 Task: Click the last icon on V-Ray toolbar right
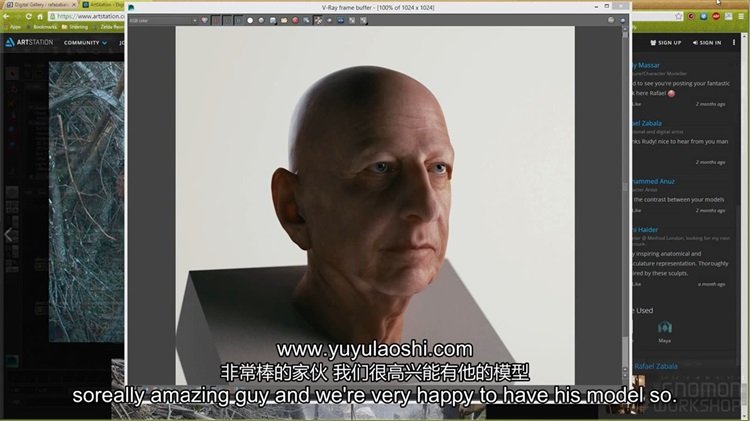click(x=622, y=20)
